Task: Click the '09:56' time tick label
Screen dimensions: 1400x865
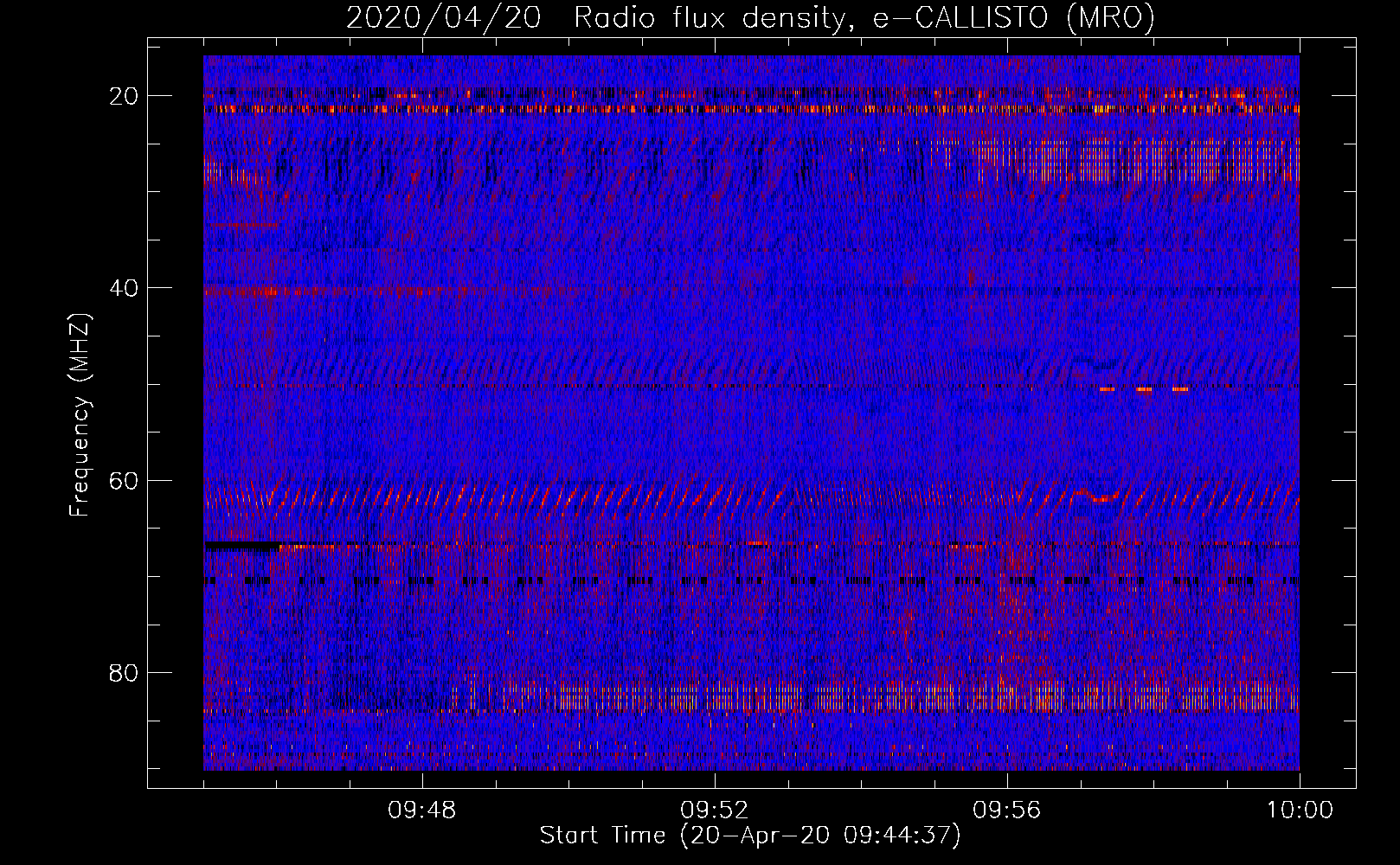Action: pyautogui.click(x=1007, y=811)
